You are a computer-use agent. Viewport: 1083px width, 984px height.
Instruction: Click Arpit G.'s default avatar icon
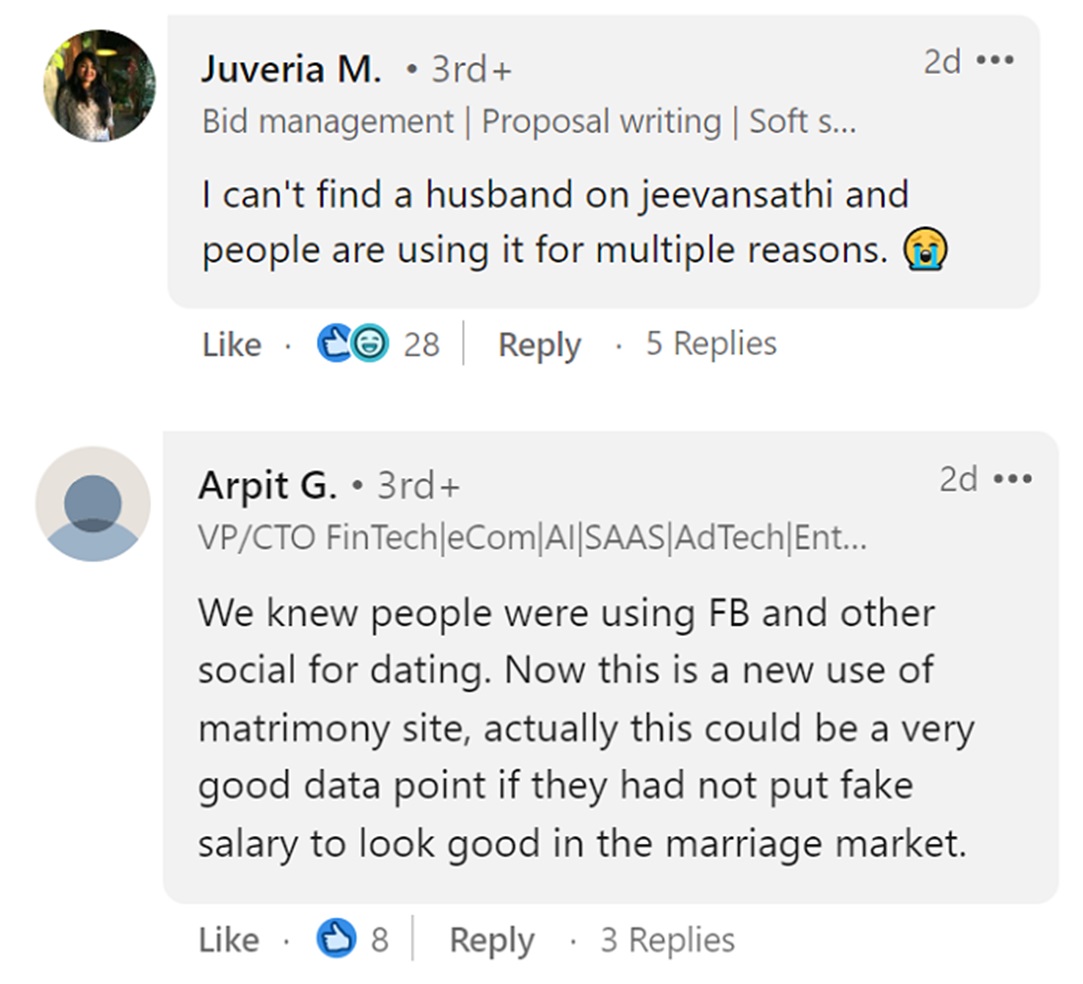pyautogui.click(x=93, y=504)
